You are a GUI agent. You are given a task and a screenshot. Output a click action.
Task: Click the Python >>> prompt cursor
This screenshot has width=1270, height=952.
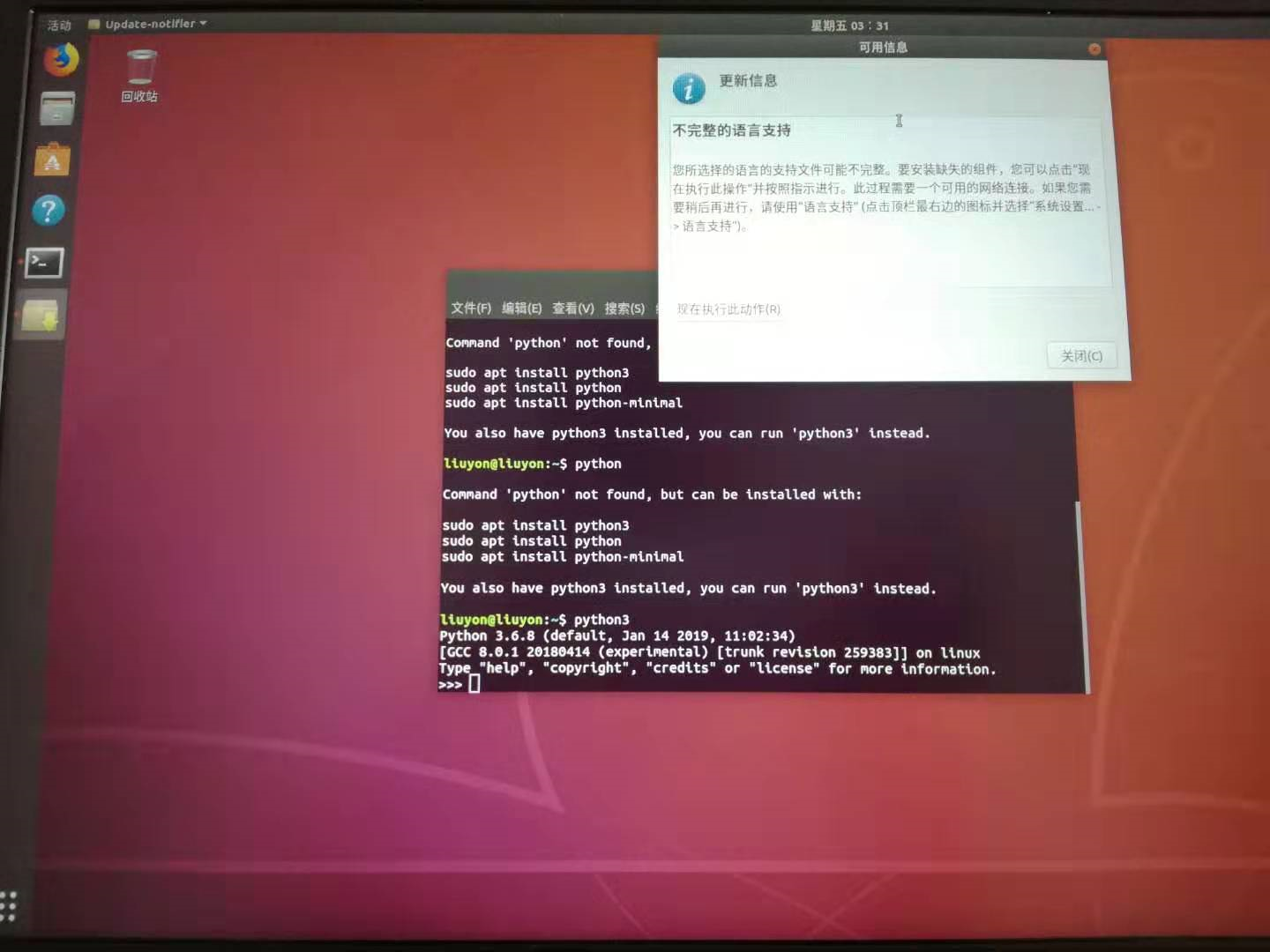473,682
